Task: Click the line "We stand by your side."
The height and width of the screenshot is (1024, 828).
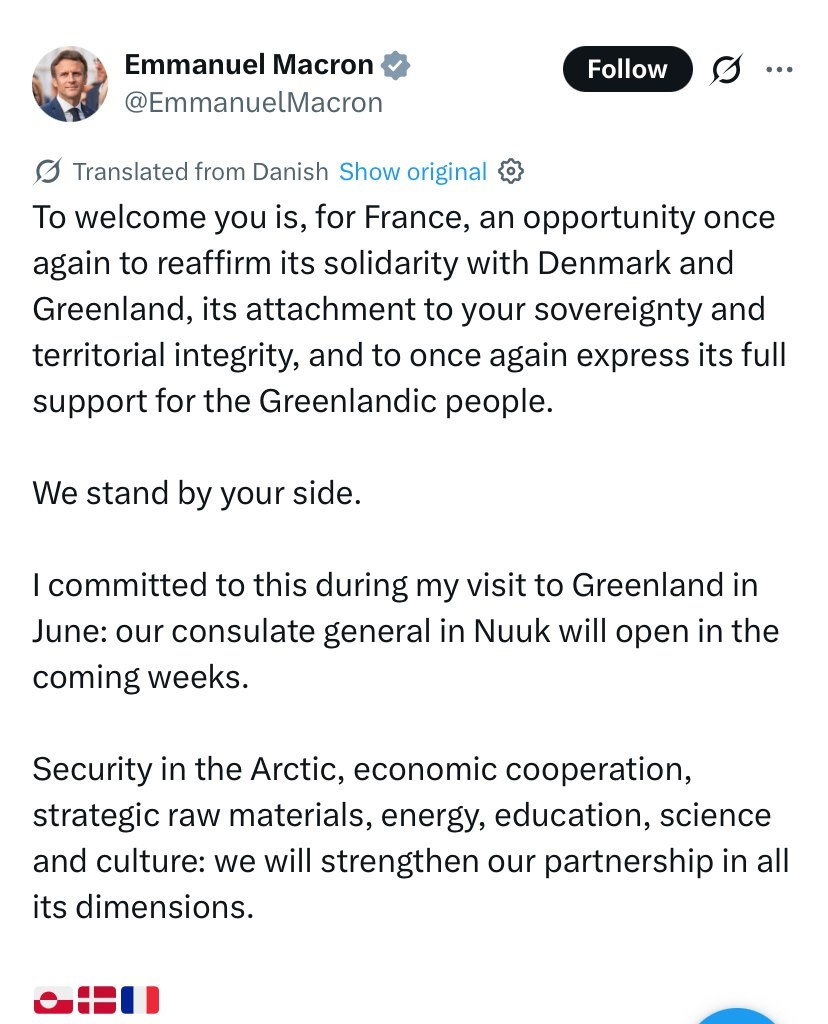Action: [x=196, y=493]
